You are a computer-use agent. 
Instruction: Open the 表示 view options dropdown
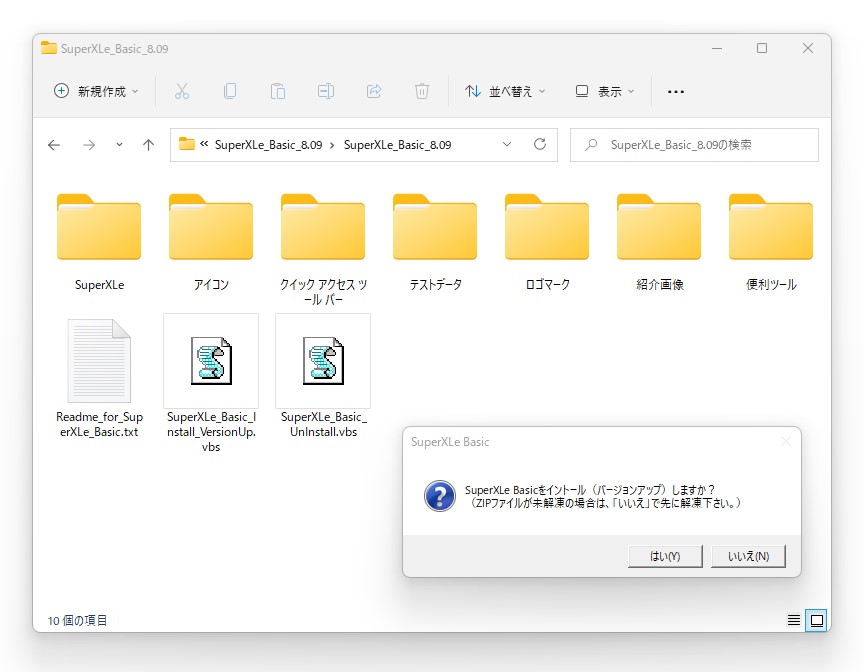(x=604, y=91)
